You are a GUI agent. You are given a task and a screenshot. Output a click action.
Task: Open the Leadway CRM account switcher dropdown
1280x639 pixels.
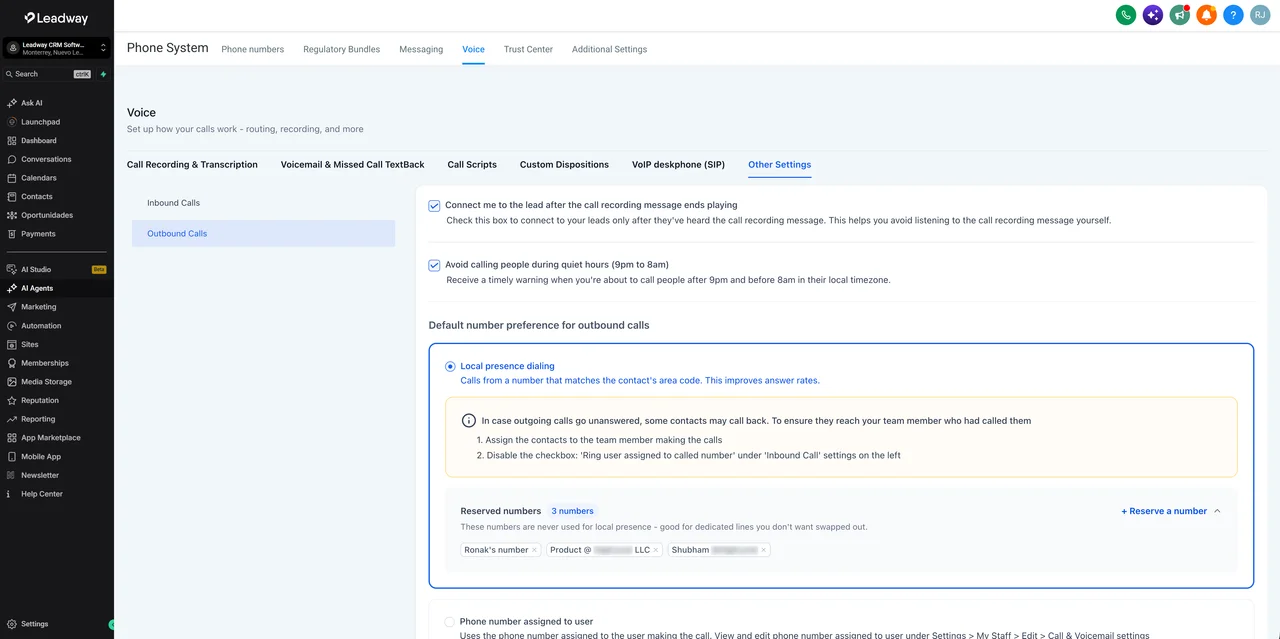coord(57,47)
